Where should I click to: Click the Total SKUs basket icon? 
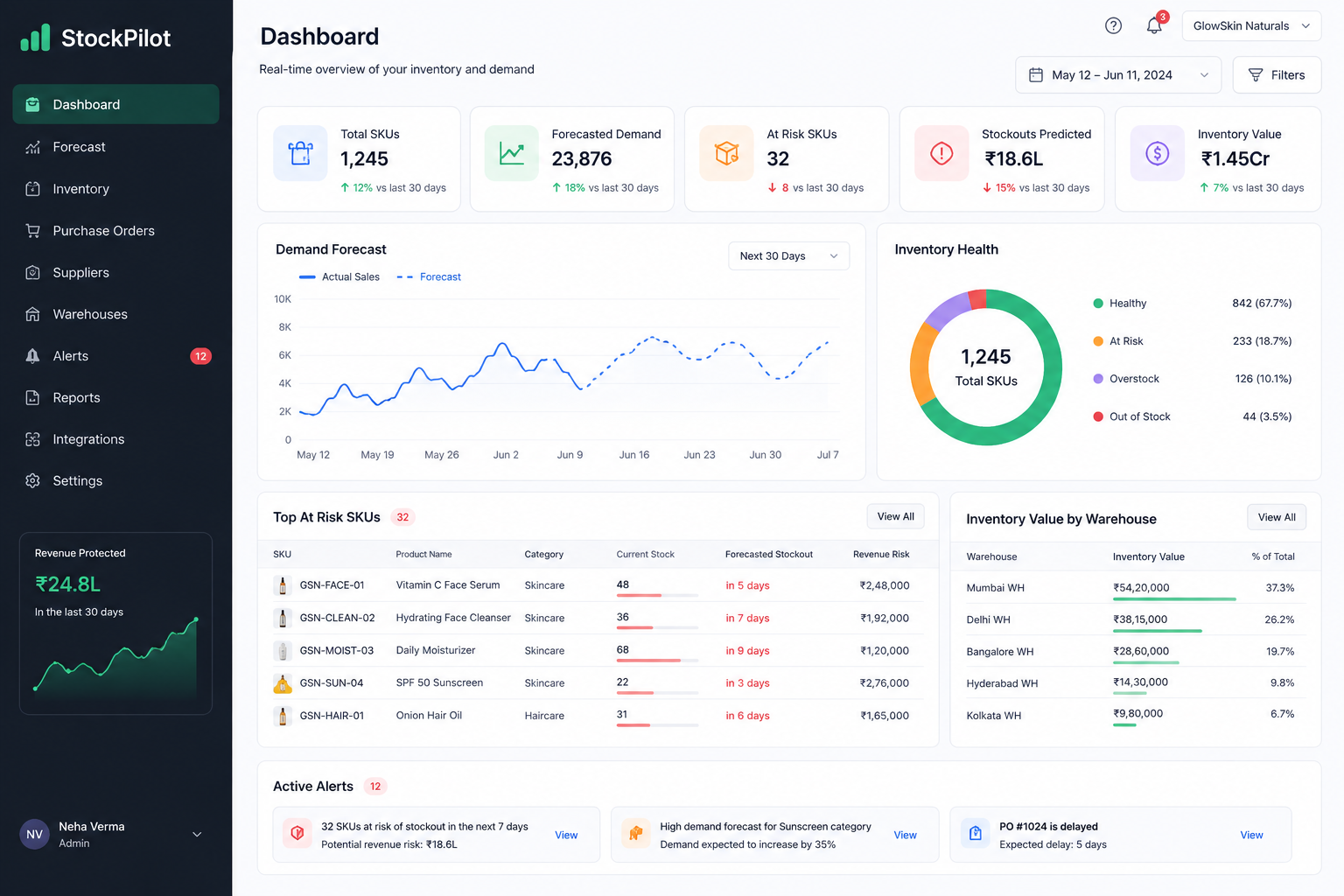click(300, 153)
